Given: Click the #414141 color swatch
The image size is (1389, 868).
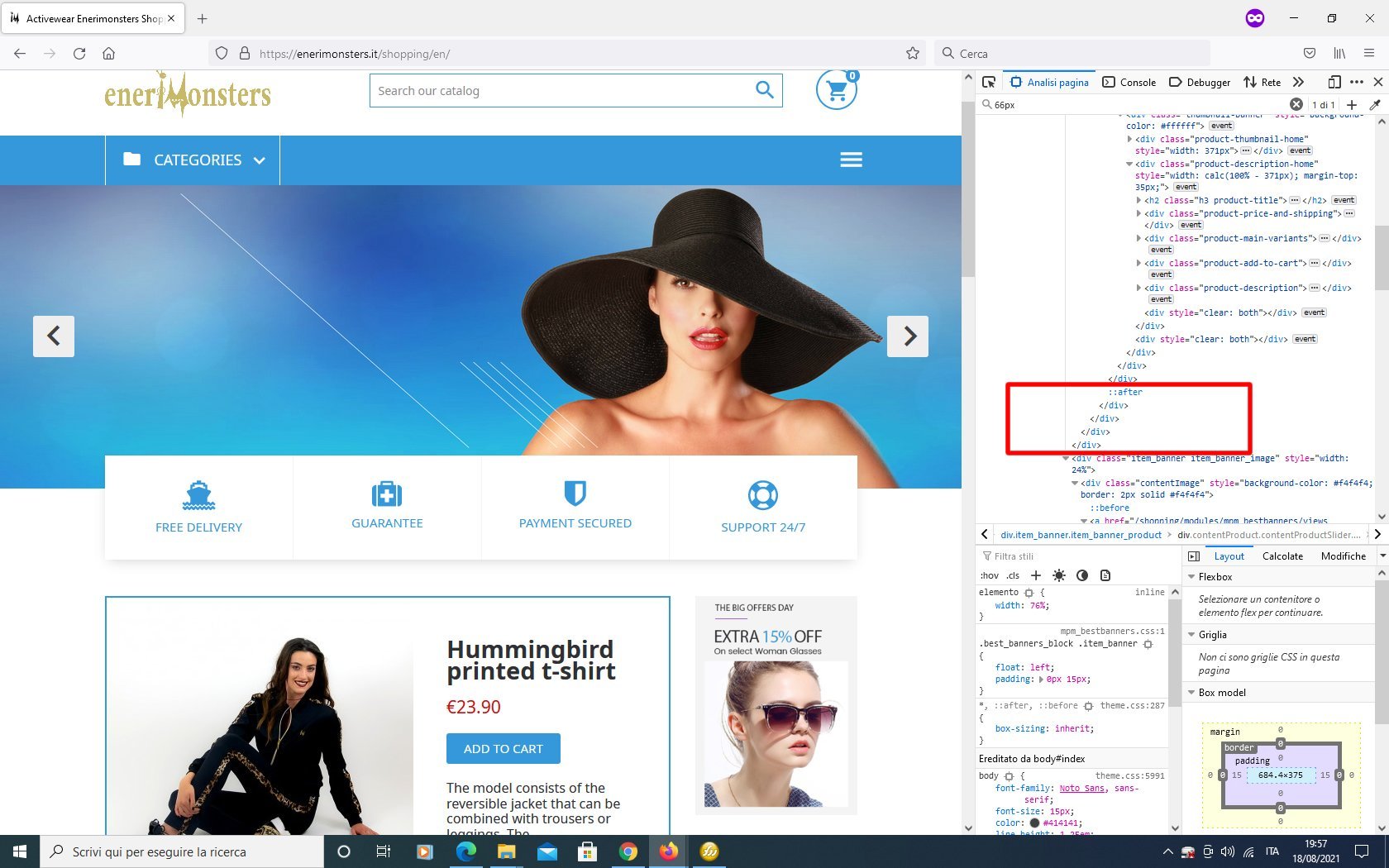Looking at the screenshot, I should click(x=1034, y=823).
